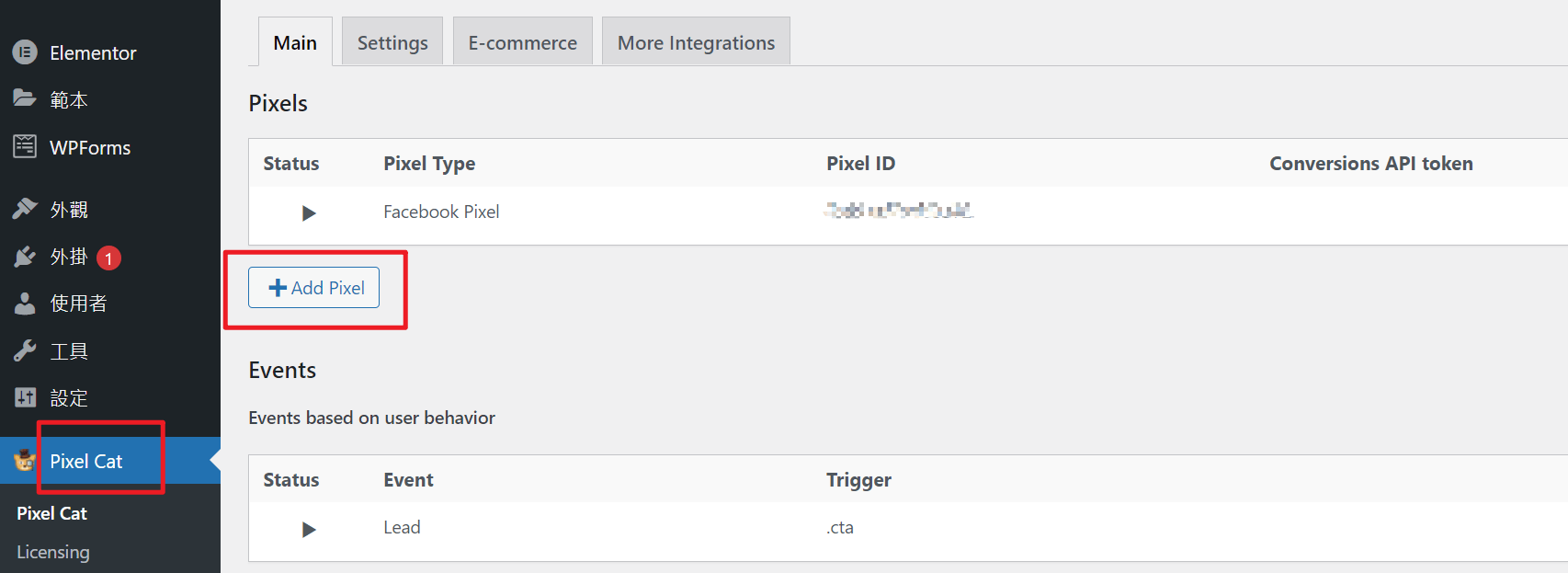Open the 範本 folder icon
The width and height of the screenshot is (1568, 573).
(x=25, y=98)
